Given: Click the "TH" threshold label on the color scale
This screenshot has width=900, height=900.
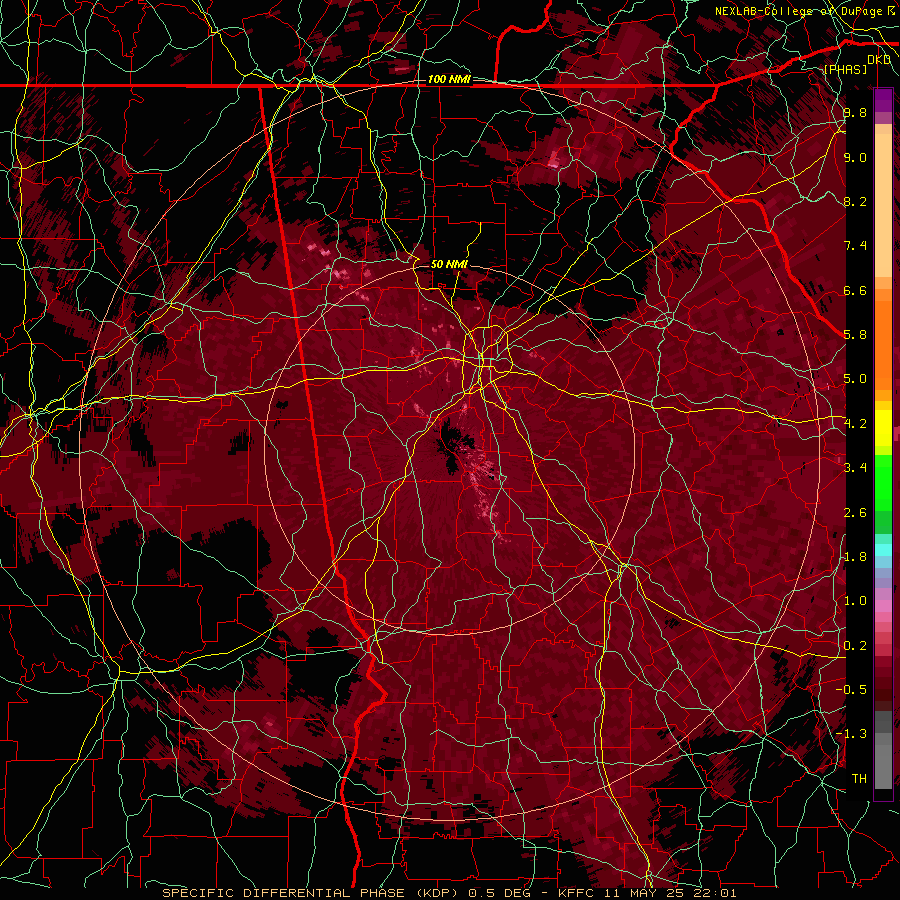Looking at the screenshot, I should (859, 778).
